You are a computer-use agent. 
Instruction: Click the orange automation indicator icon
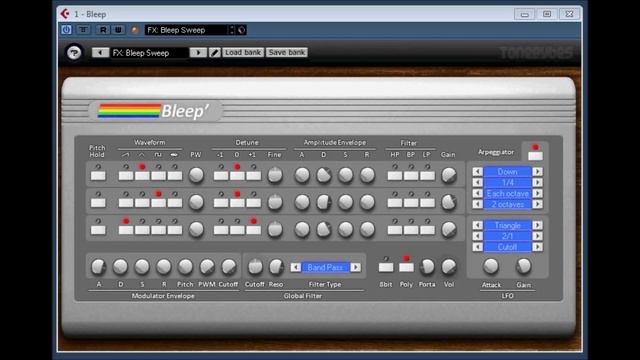point(134,30)
